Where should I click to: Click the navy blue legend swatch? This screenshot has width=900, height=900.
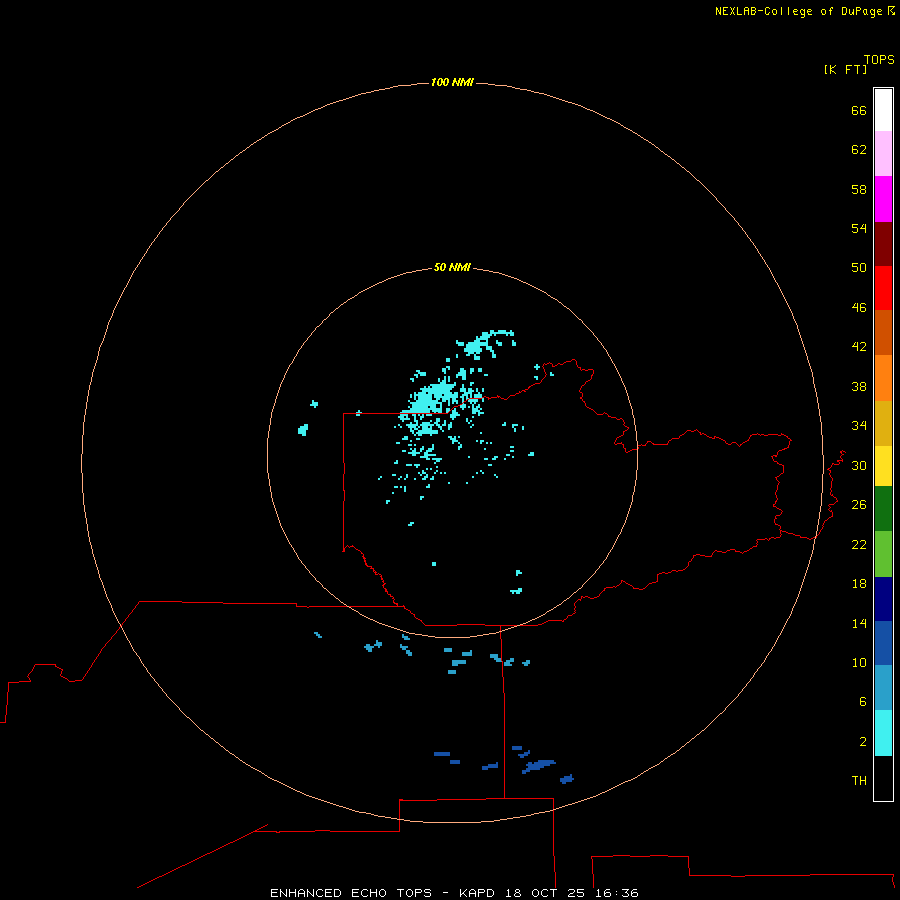(883, 599)
